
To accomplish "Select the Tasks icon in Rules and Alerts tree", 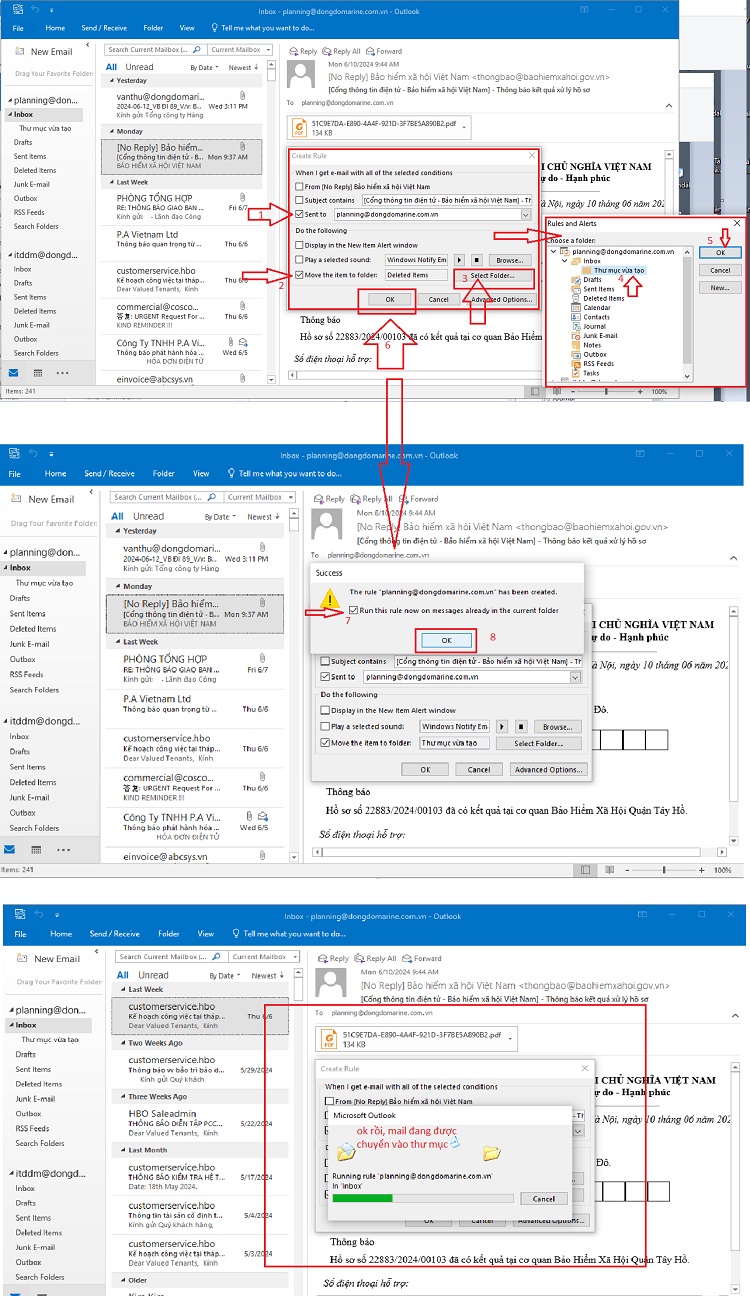I will pos(577,373).
